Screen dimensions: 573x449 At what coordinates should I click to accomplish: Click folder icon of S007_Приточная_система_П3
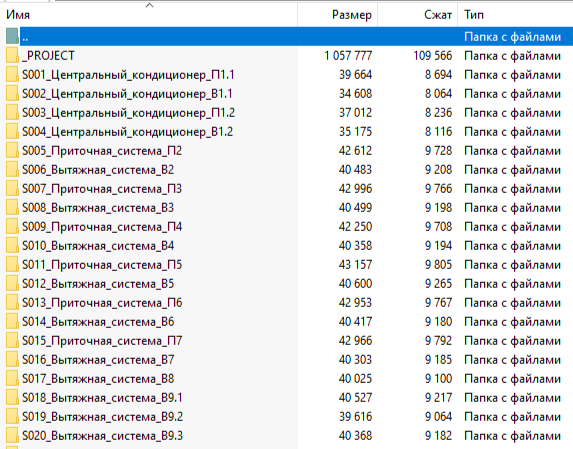pos(12,189)
